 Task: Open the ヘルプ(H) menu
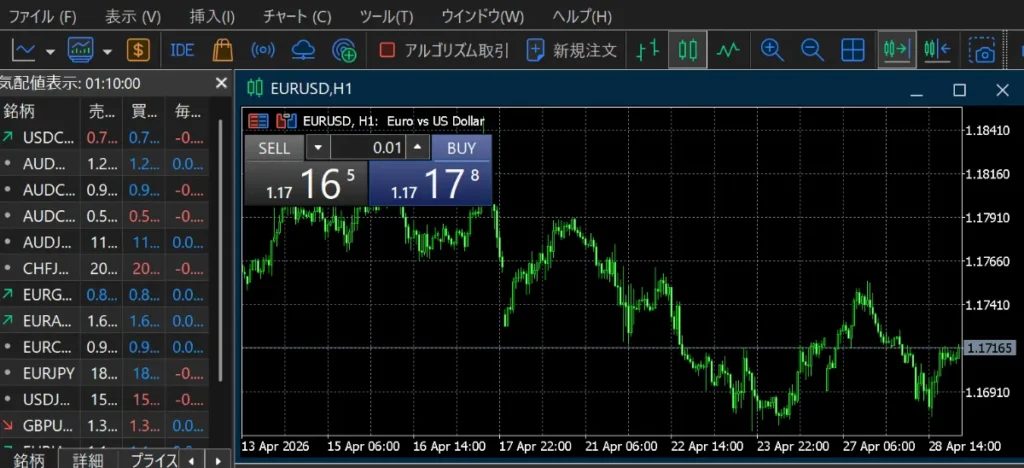click(x=582, y=16)
